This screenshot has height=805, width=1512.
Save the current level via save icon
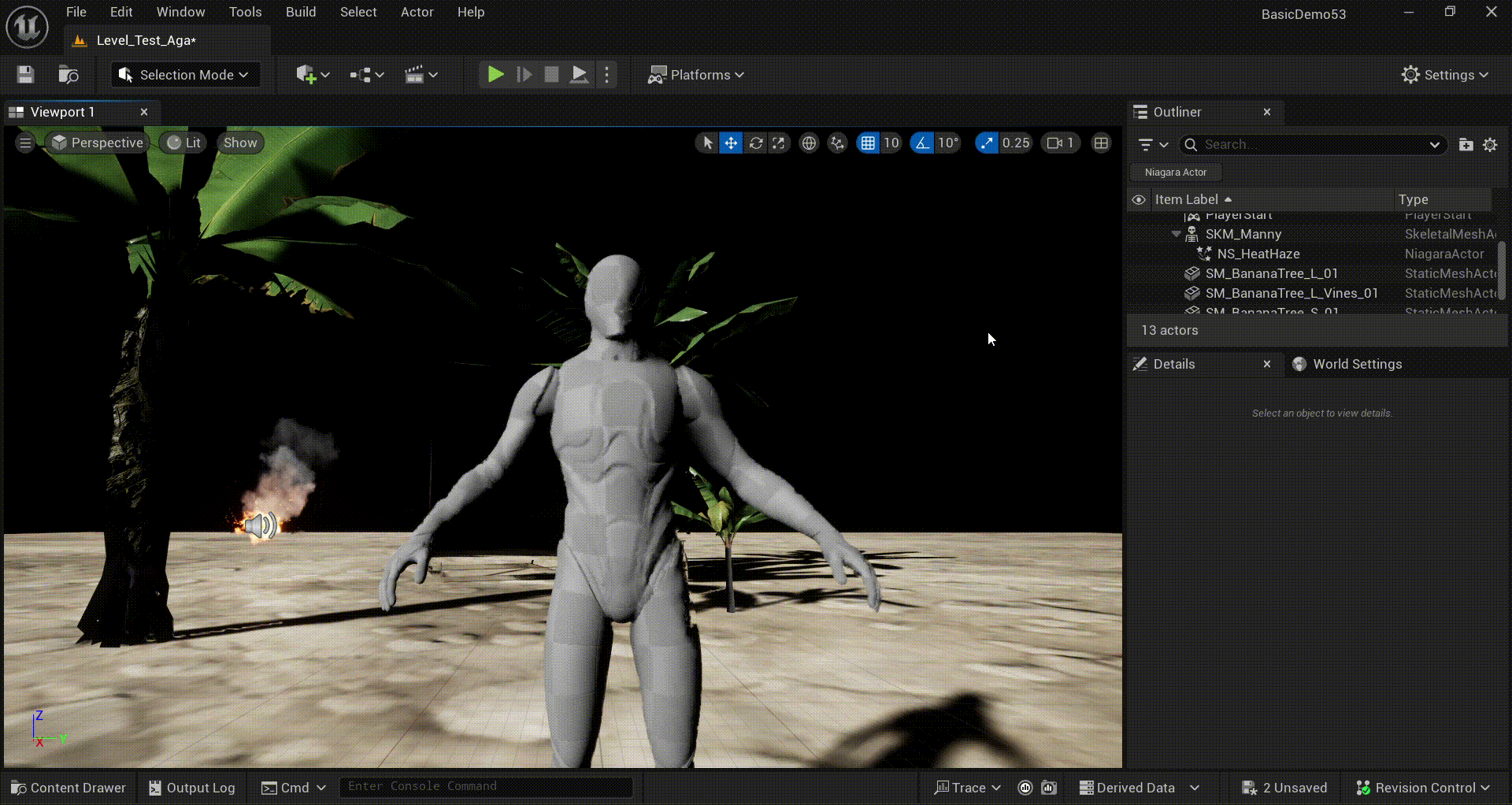pyautogui.click(x=24, y=74)
